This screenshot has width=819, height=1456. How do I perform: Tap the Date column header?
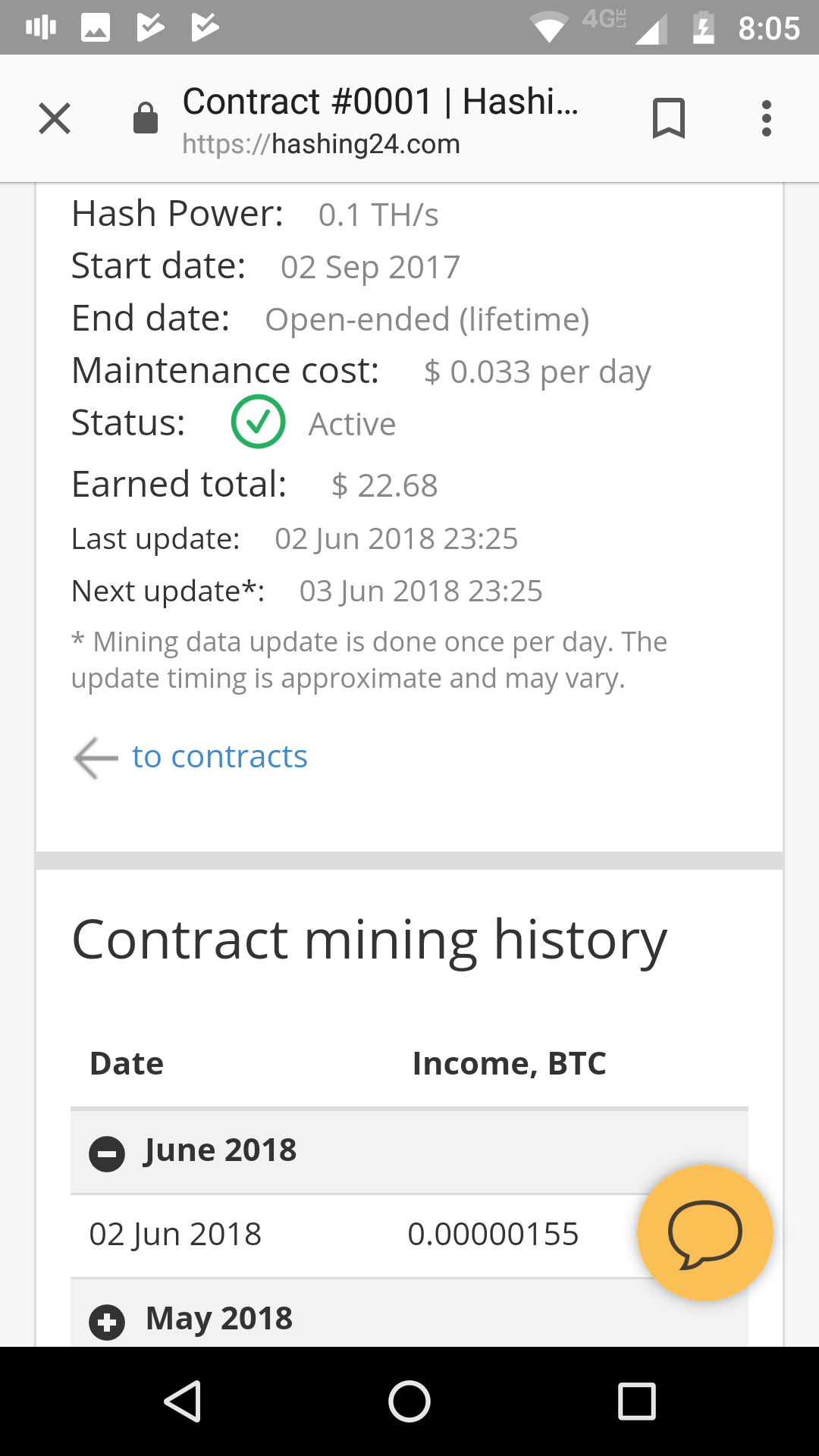tap(127, 1064)
